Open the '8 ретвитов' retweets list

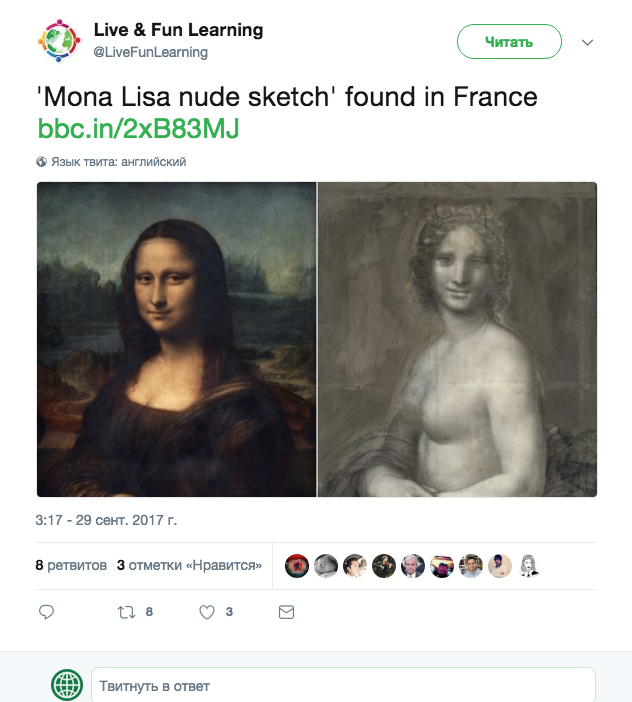tap(71, 565)
